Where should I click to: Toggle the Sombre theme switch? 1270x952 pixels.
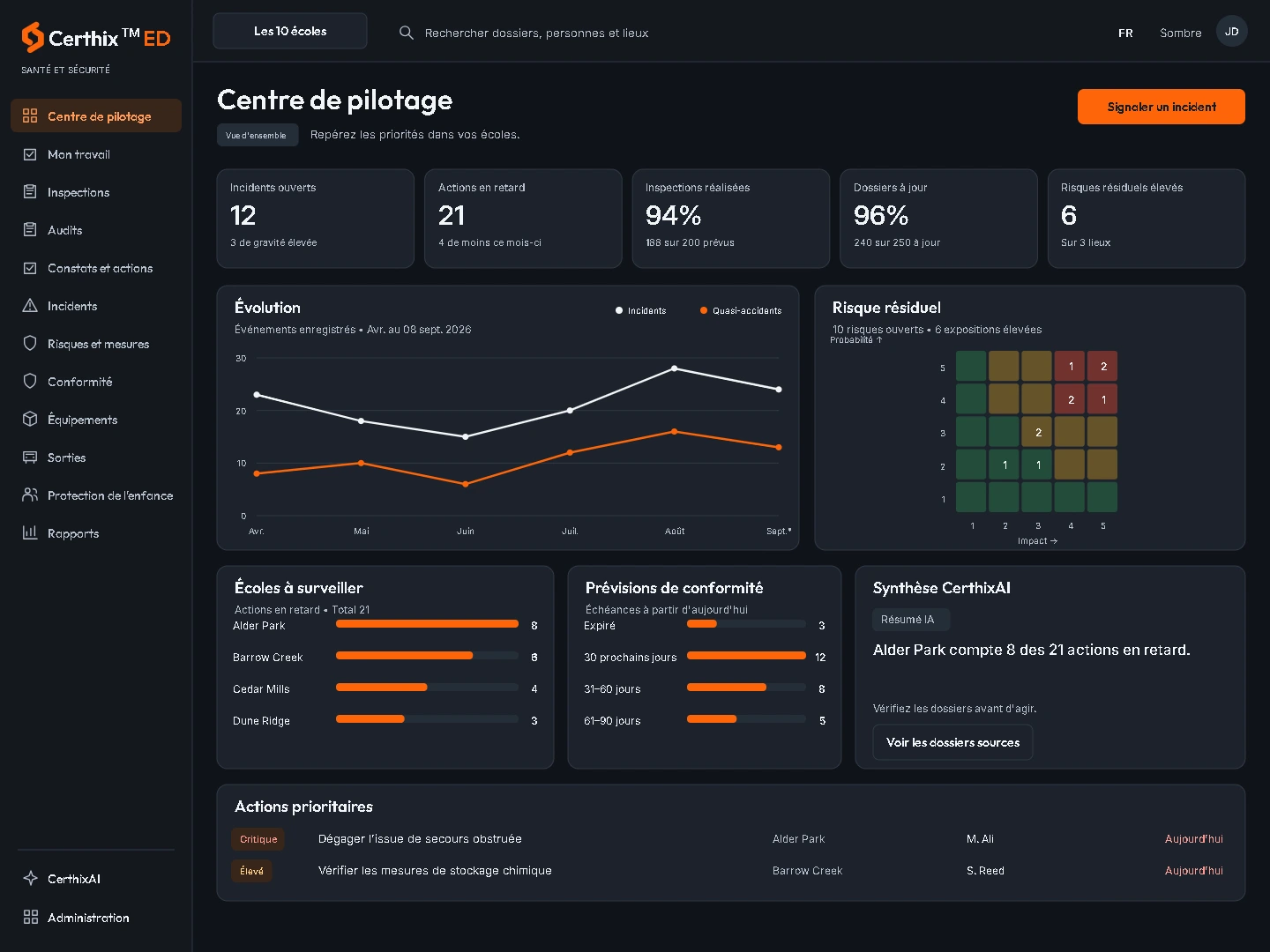1180,33
